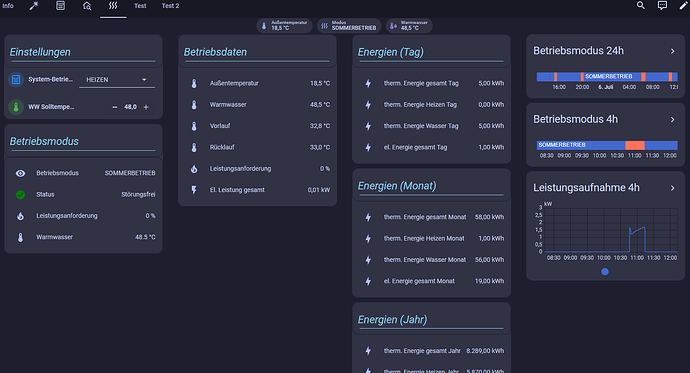Viewport: 690px width, 373px height.
Task: Click the Warmwasser 48,5 °C chip
Action: (x=409, y=26)
